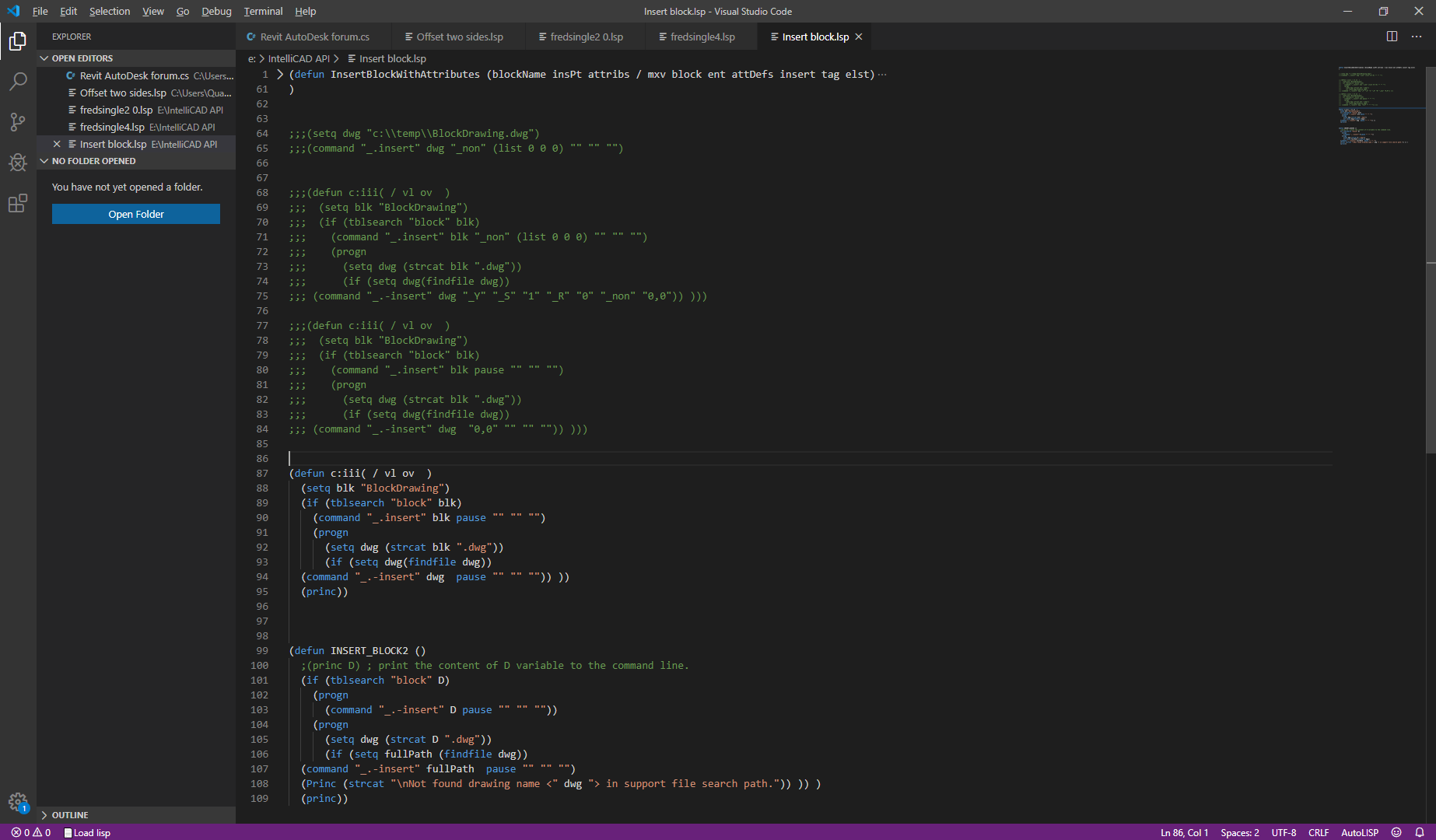Click line number 87 in the gutter
1436x840 pixels.
pos(262,473)
